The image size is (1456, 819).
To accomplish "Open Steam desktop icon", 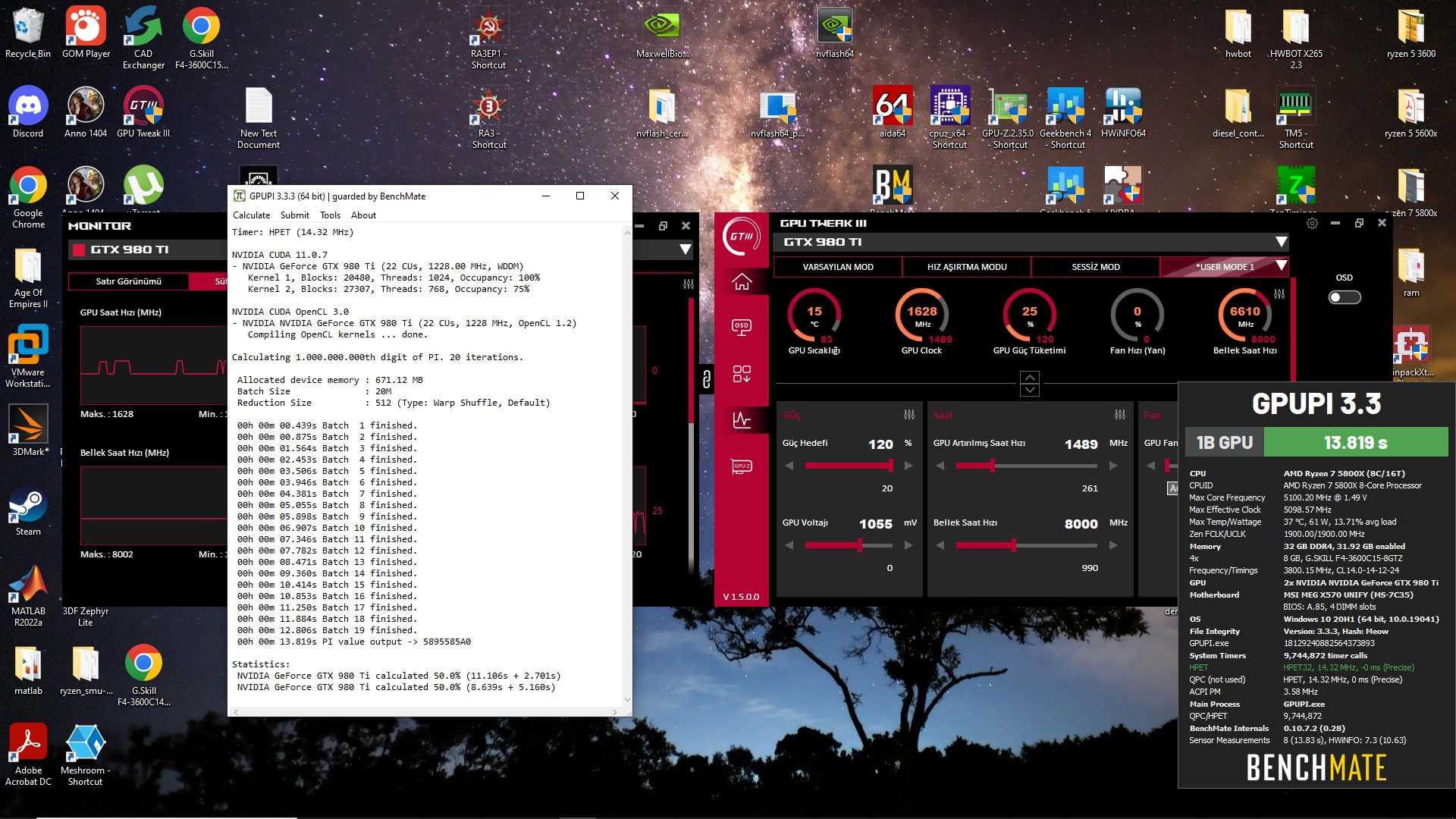I will pyautogui.click(x=28, y=510).
